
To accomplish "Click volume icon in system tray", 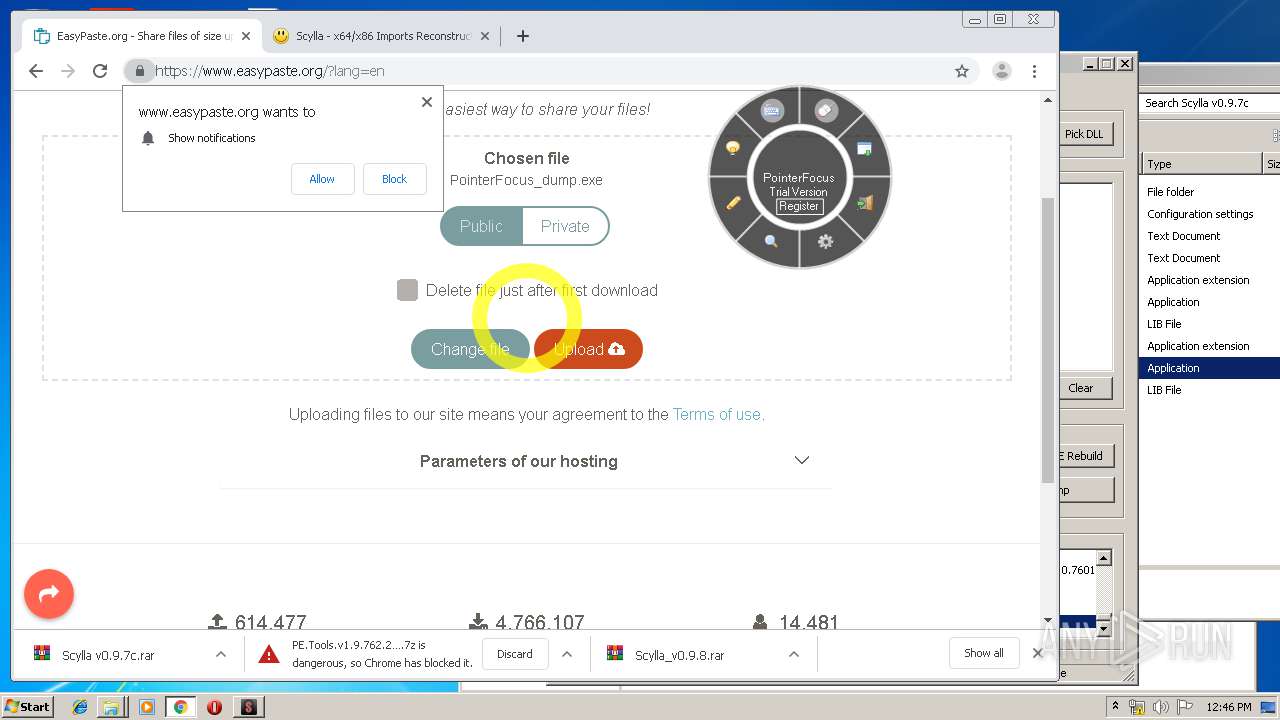I will [1161, 707].
